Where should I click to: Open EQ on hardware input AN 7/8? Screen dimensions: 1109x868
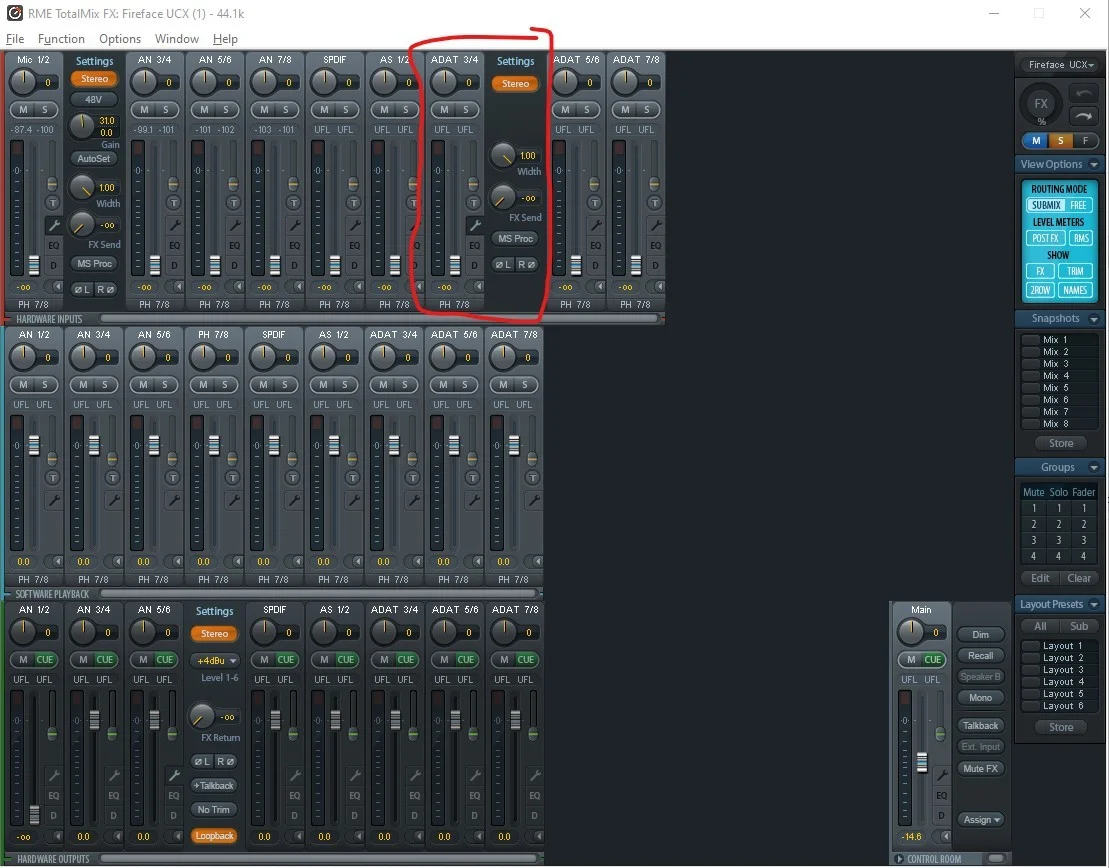coord(294,245)
